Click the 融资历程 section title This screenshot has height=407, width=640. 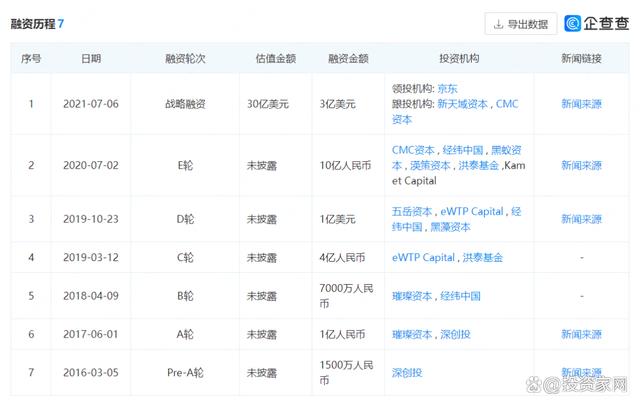pyautogui.click(x=33, y=24)
